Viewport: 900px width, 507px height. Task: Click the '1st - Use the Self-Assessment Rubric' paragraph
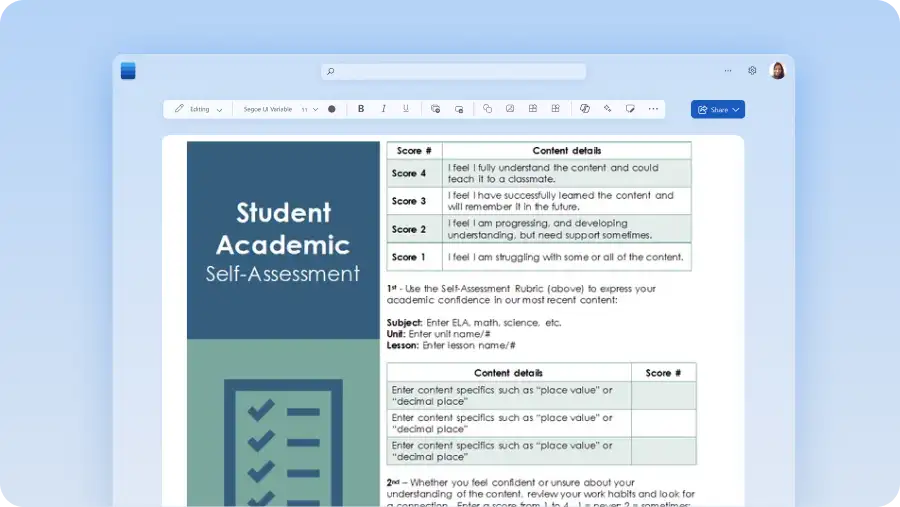click(521, 294)
